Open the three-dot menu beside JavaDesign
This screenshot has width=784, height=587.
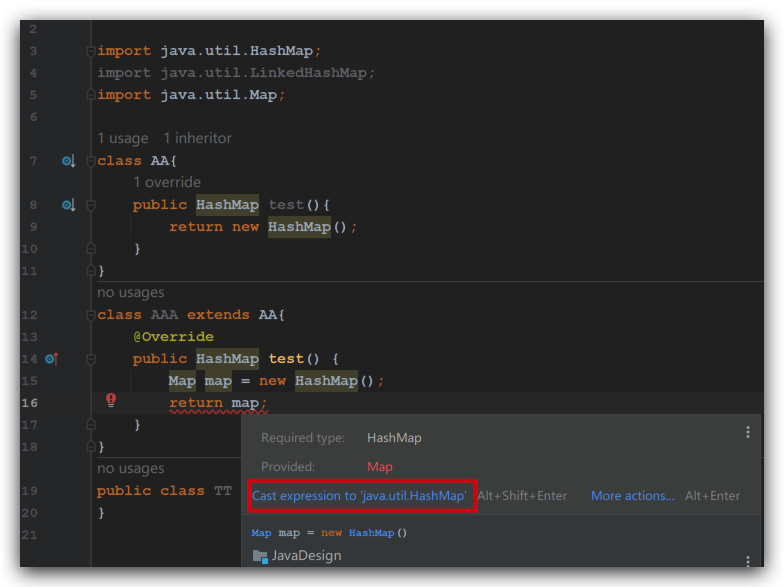[x=748, y=561]
